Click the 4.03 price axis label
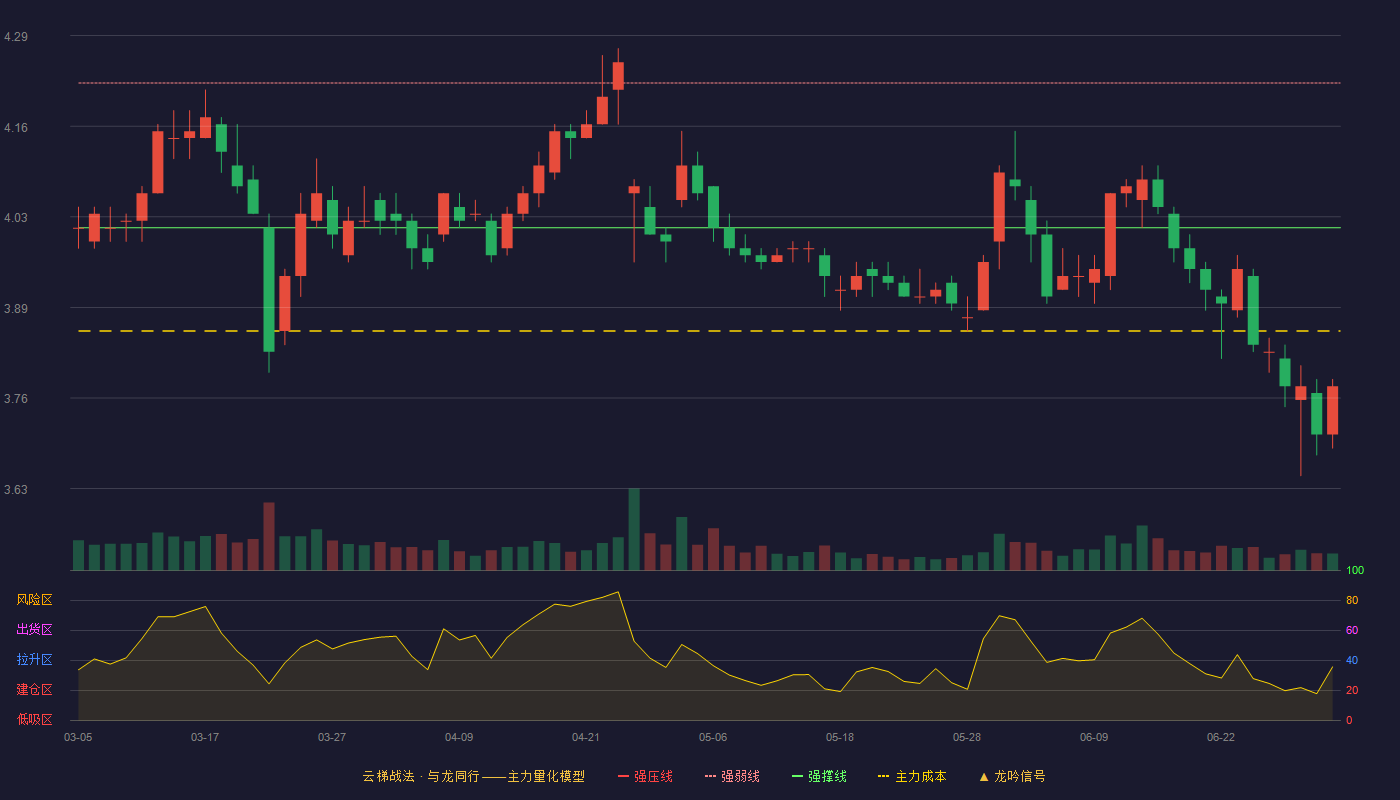Screen dimensions: 1400x800 16,218
